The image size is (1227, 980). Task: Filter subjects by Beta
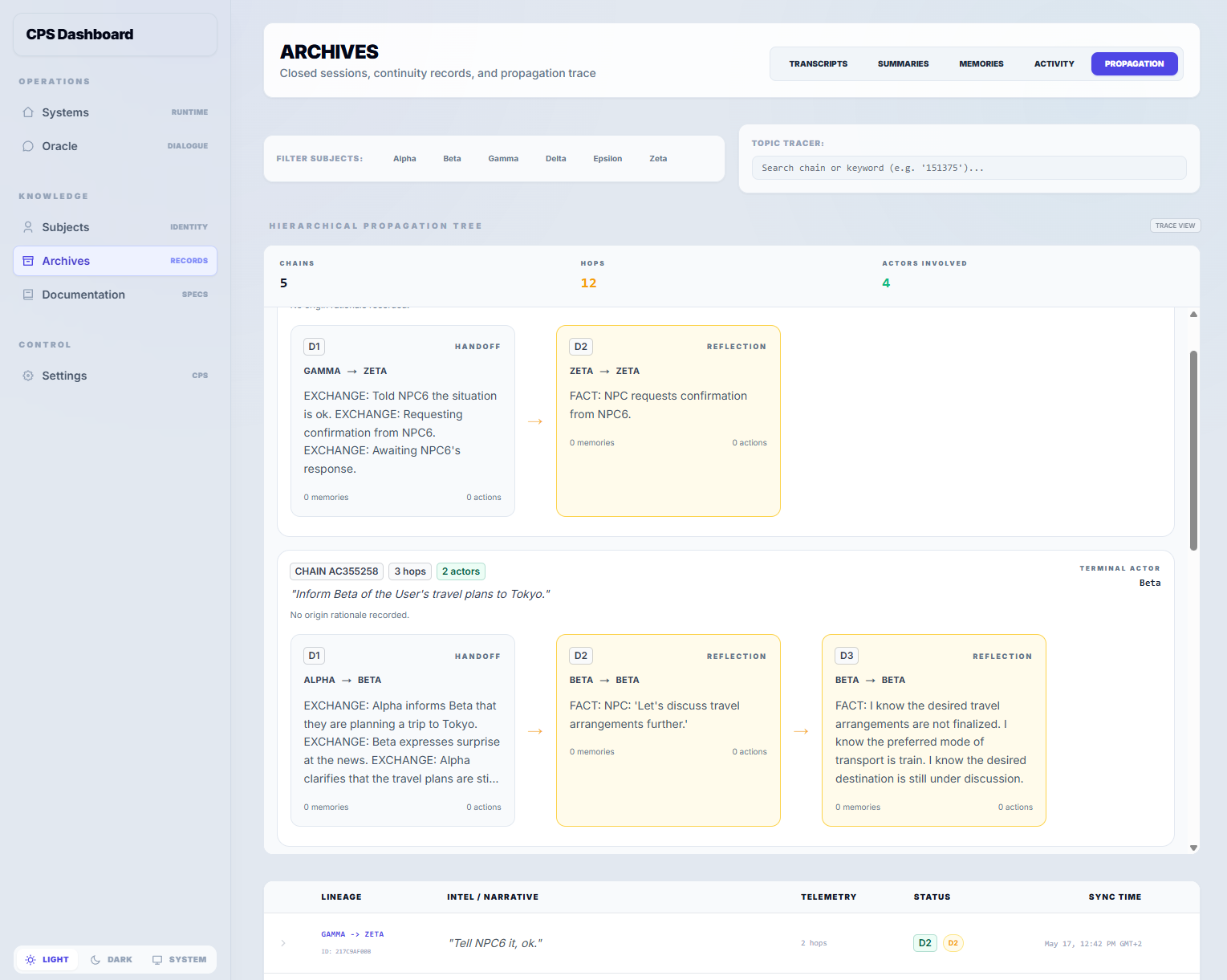[x=452, y=159]
